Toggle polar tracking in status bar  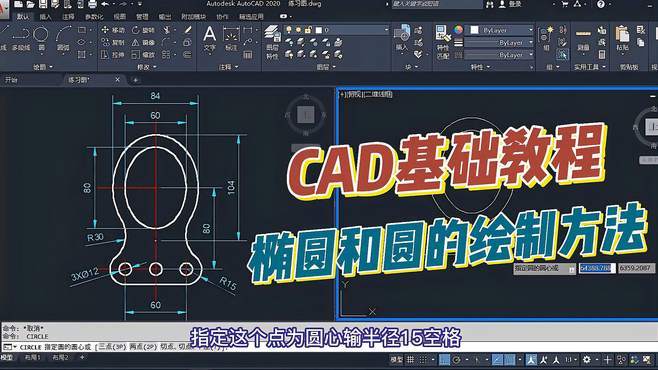[x=457, y=360]
